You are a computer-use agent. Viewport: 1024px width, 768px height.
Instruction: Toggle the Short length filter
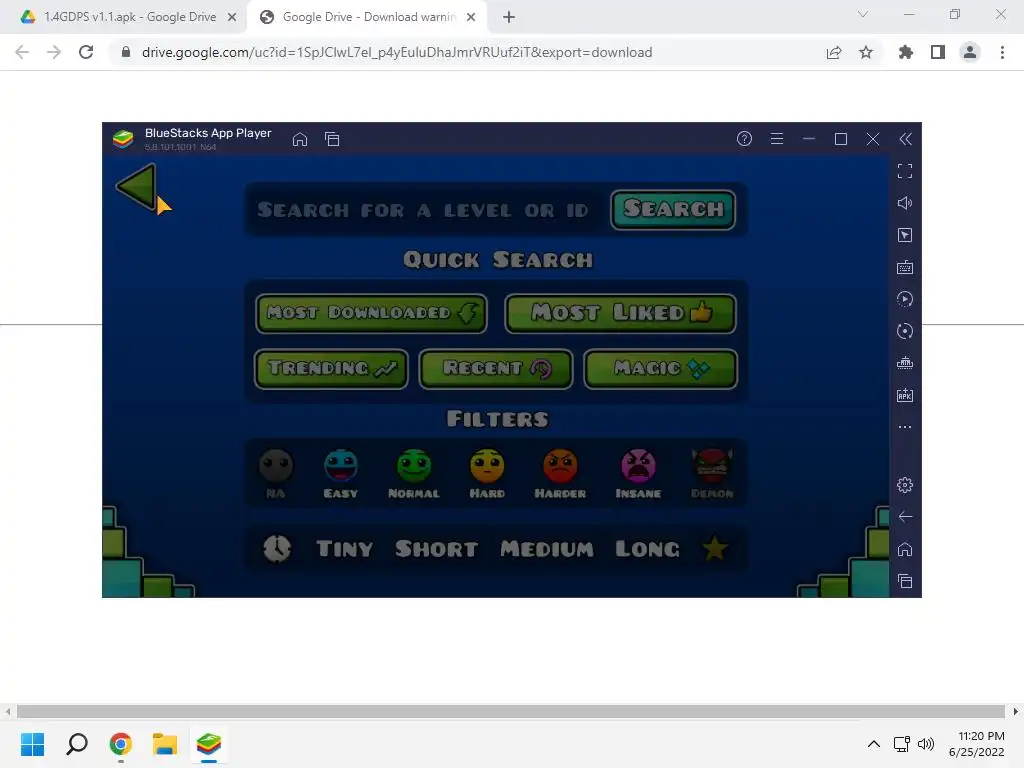[x=436, y=549]
